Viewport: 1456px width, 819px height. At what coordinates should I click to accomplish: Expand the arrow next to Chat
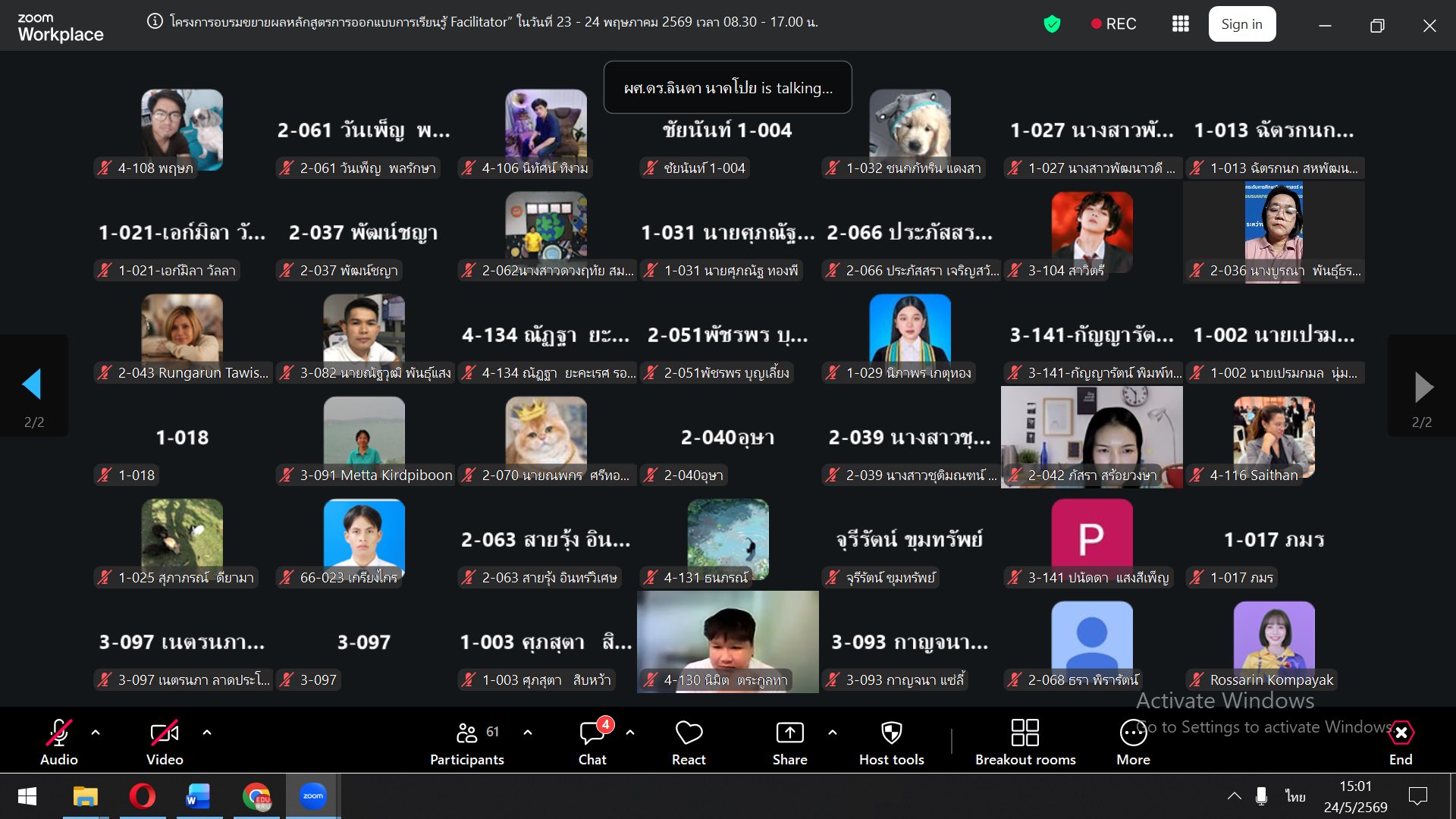coord(630,733)
